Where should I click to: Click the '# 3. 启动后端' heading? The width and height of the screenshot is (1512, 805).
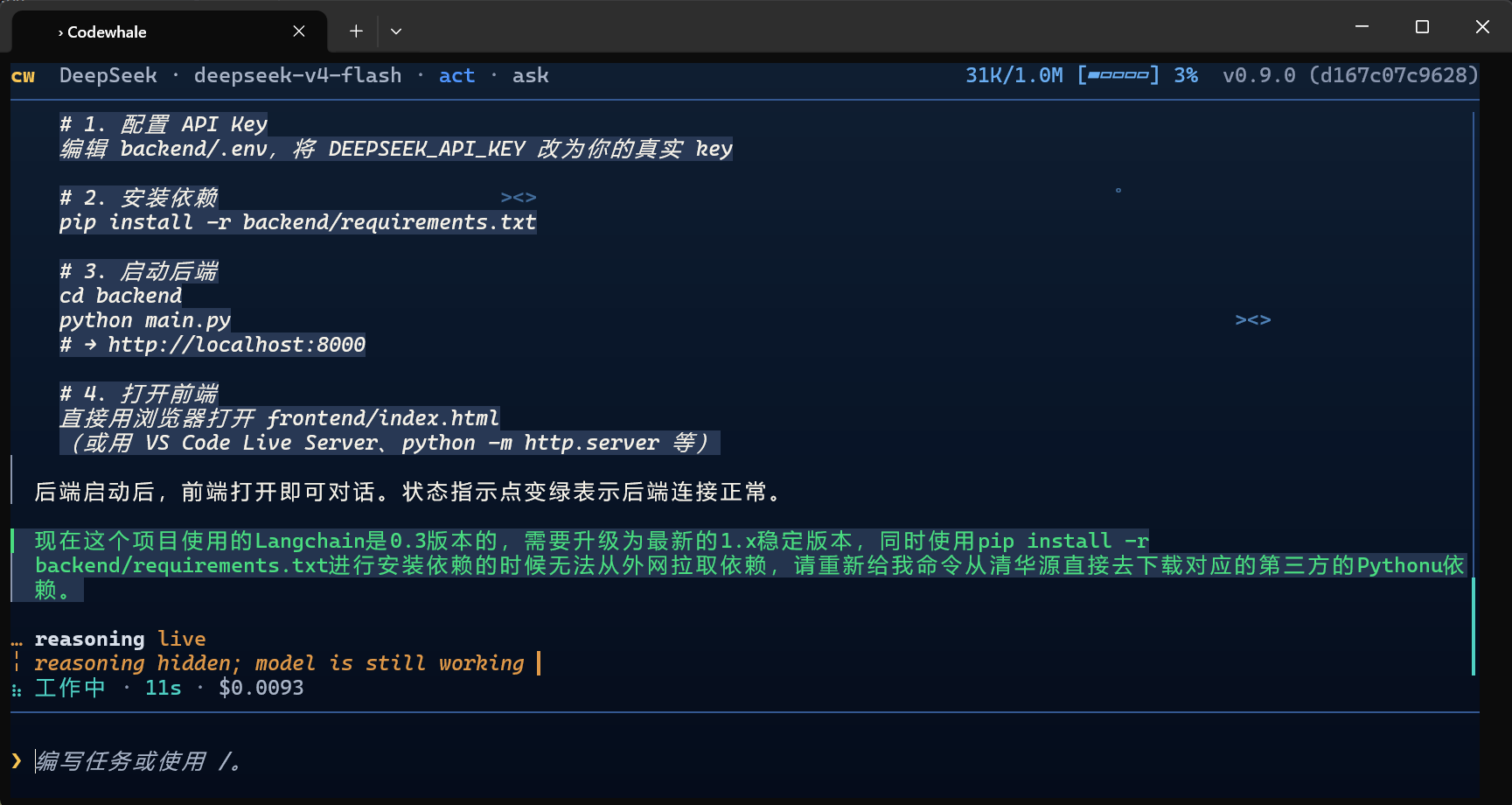(138, 271)
